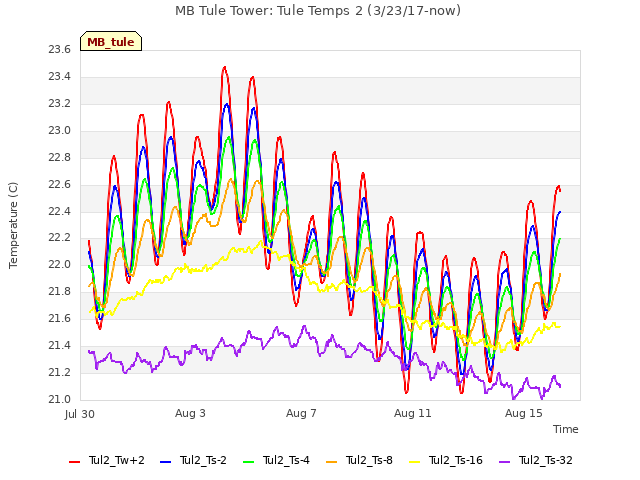
Task: Click the 21.4 y-axis tick label
Action: (60, 345)
